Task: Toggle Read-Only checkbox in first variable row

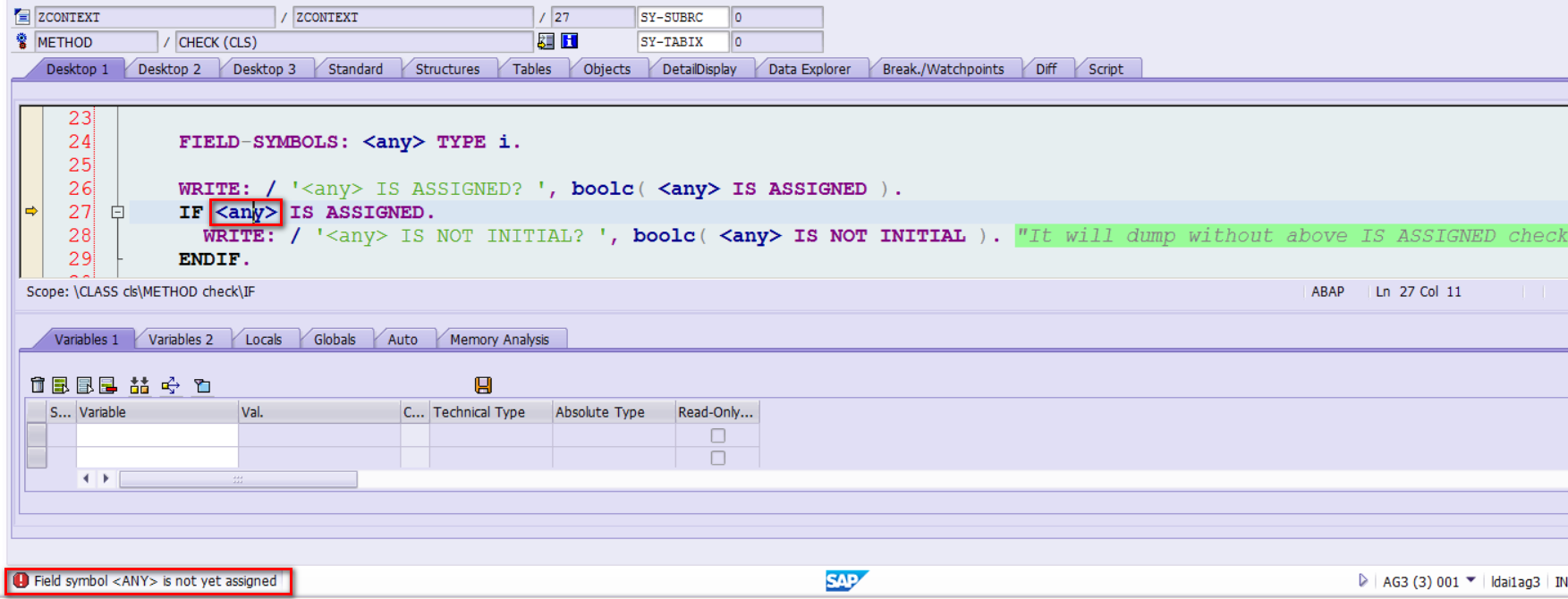Action: click(x=717, y=435)
